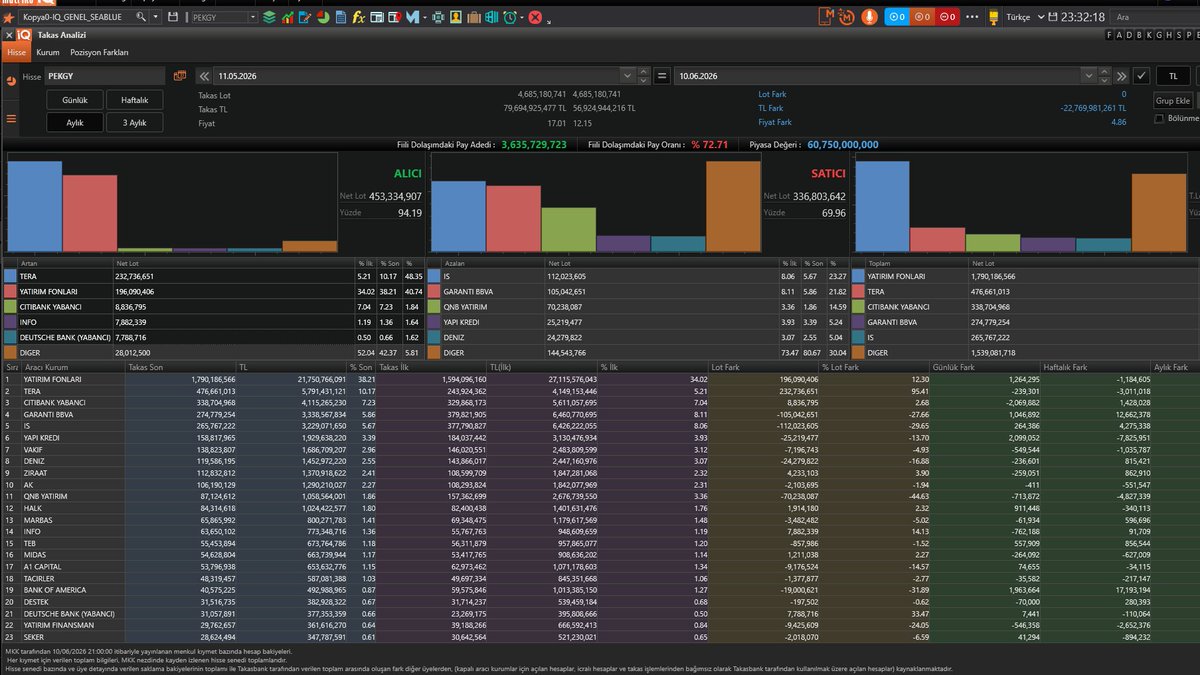Viewport: 1200px width, 675px height.
Task: Open the workspace name dropdown arrow
Action: (x=156, y=17)
